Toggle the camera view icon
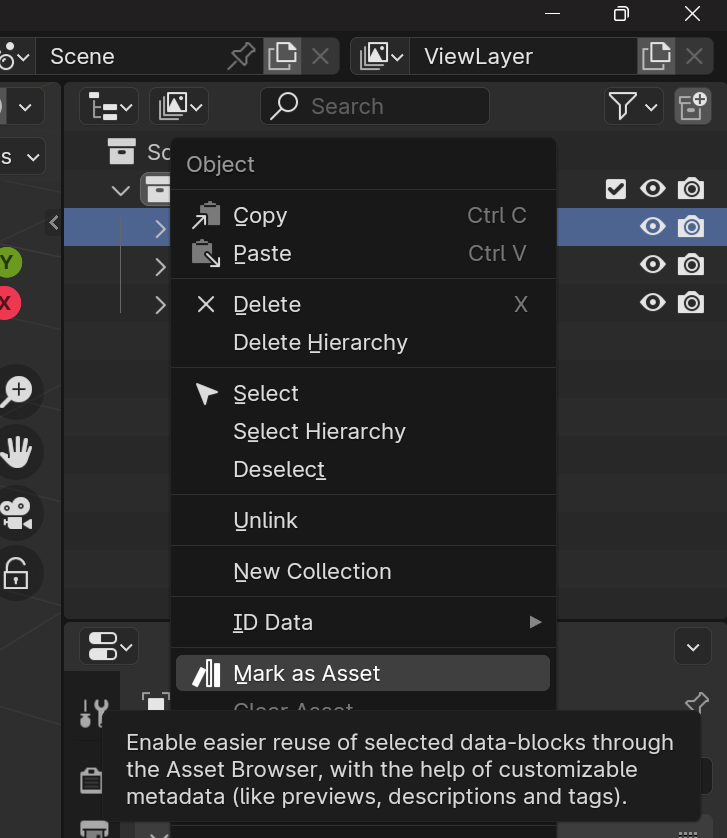 [x=17, y=513]
